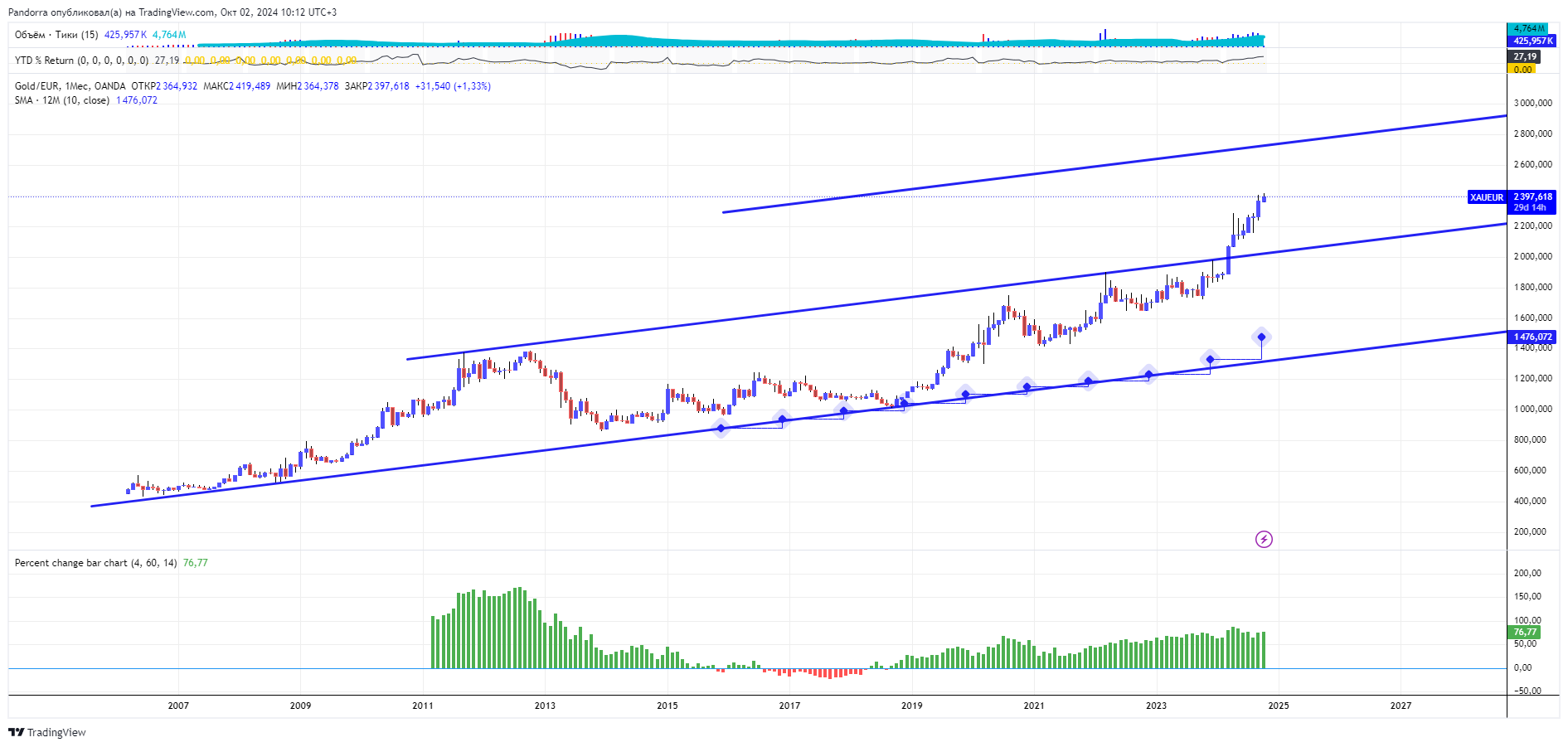Image resolution: width=1568 pixels, height=747 pixels.
Task: Select the SMA diamond marker at 1 476,072
Action: [1261, 337]
